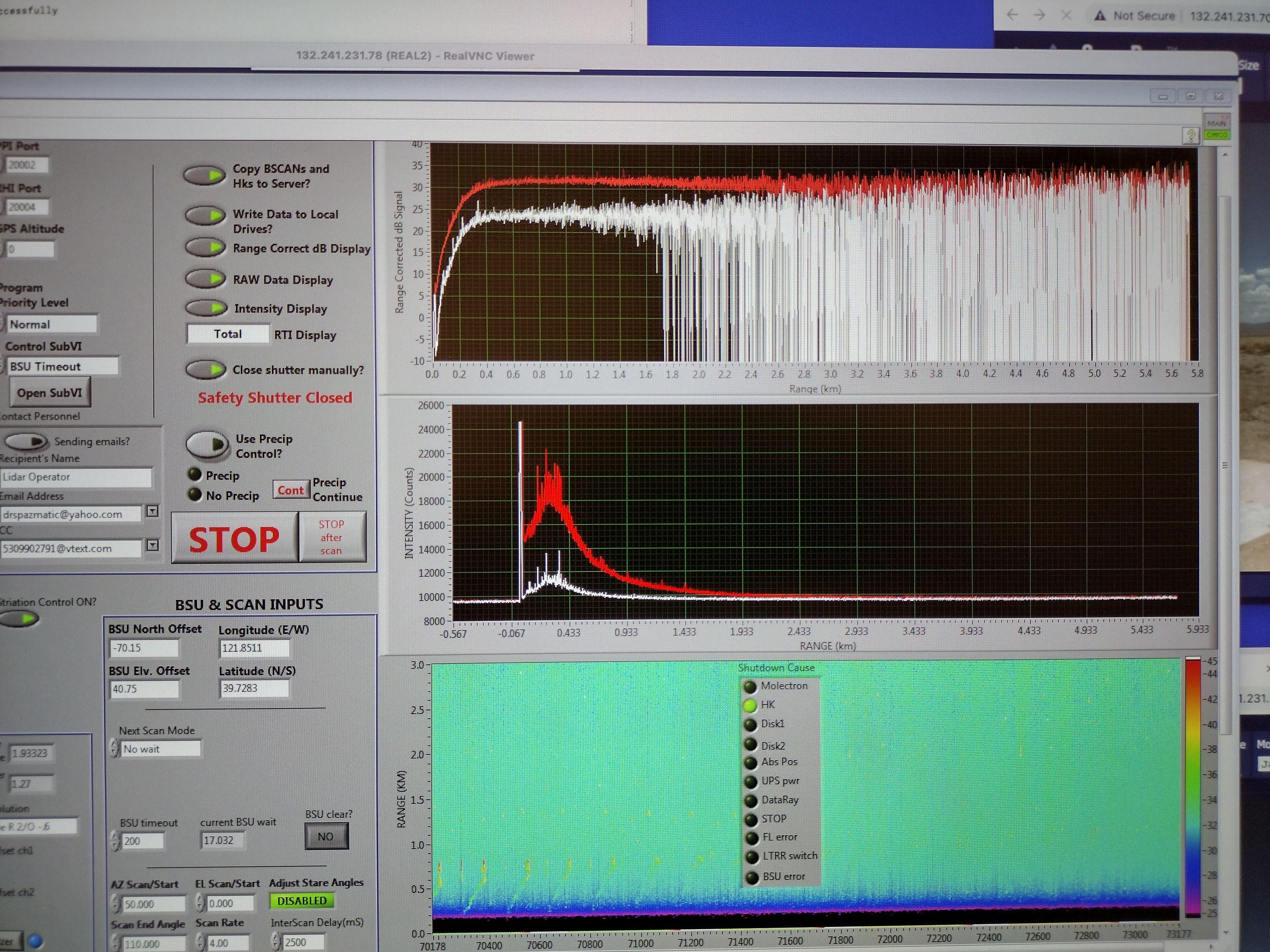1270x952 pixels.
Task: Click the Not Secure warning icon
Action: (x=1100, y=16)
